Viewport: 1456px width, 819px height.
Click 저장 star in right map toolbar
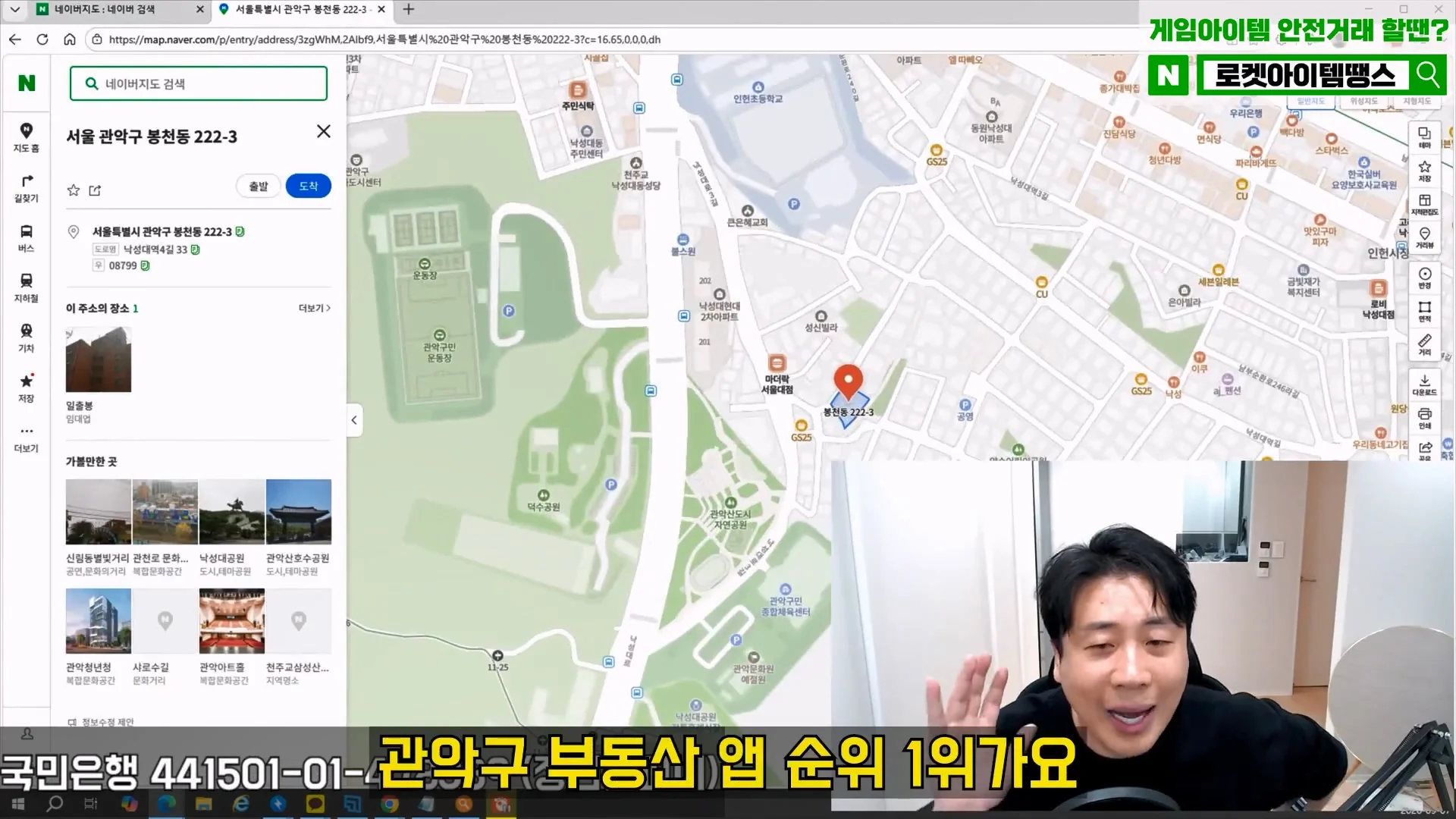(x=1425, y=171)
